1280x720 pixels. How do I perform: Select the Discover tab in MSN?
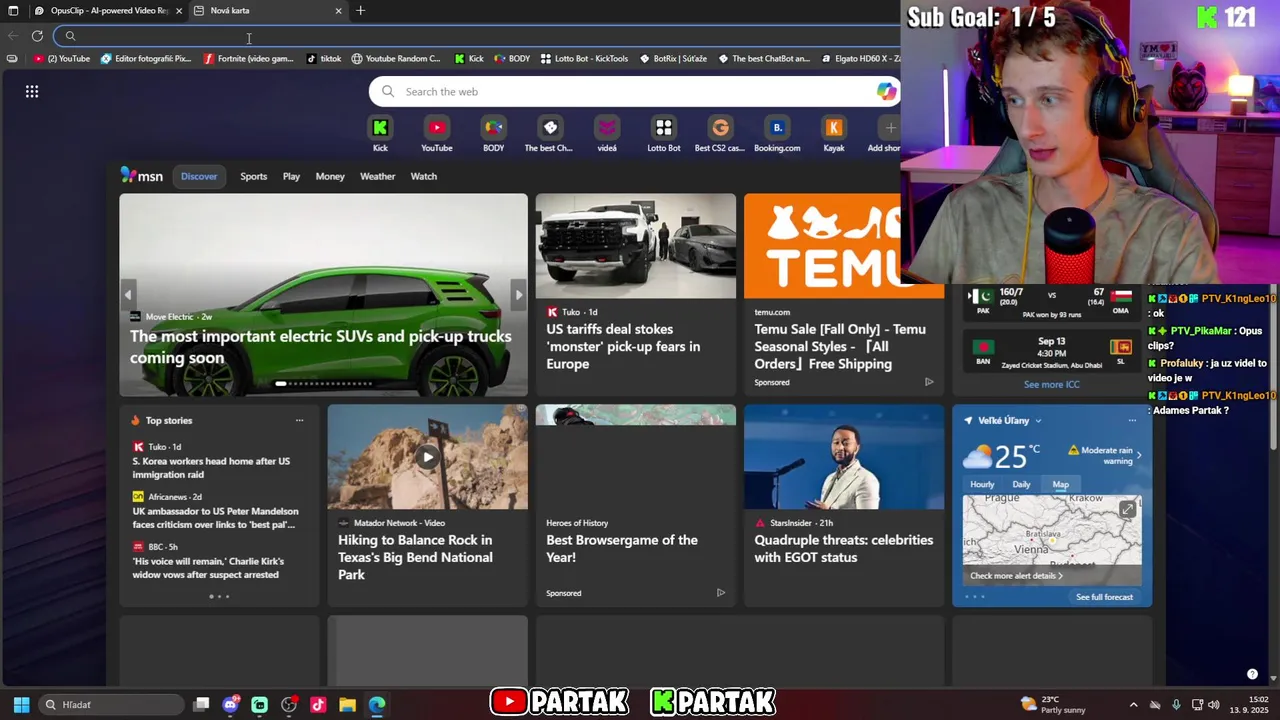pos(199,176)
